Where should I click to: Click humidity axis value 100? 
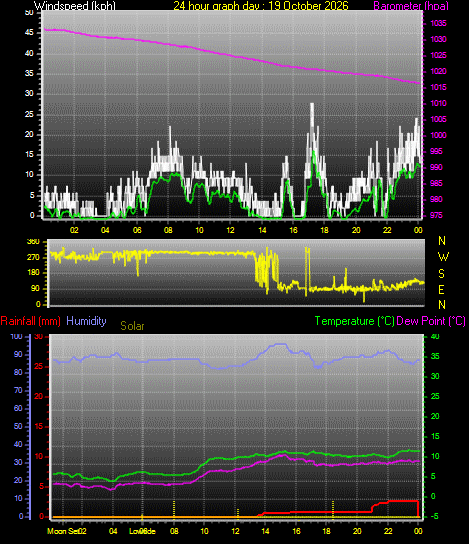tap(17, 336)
